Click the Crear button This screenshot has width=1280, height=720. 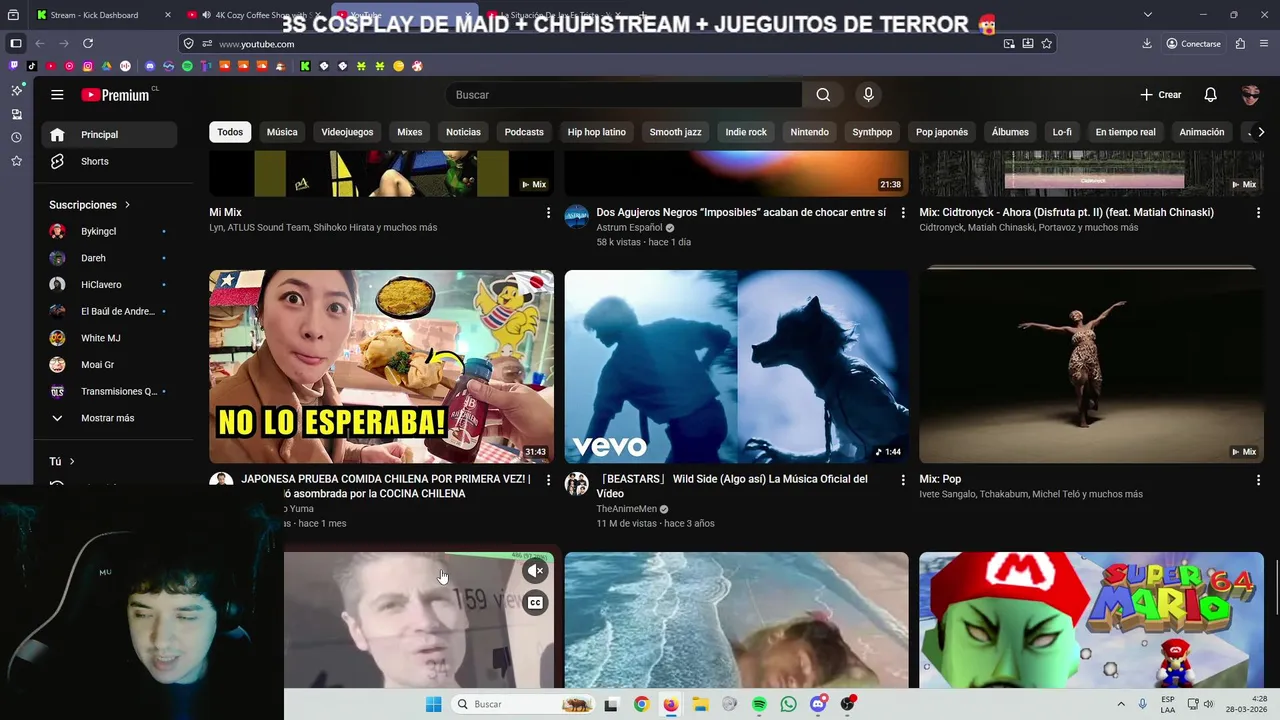tap(1161, 95)
